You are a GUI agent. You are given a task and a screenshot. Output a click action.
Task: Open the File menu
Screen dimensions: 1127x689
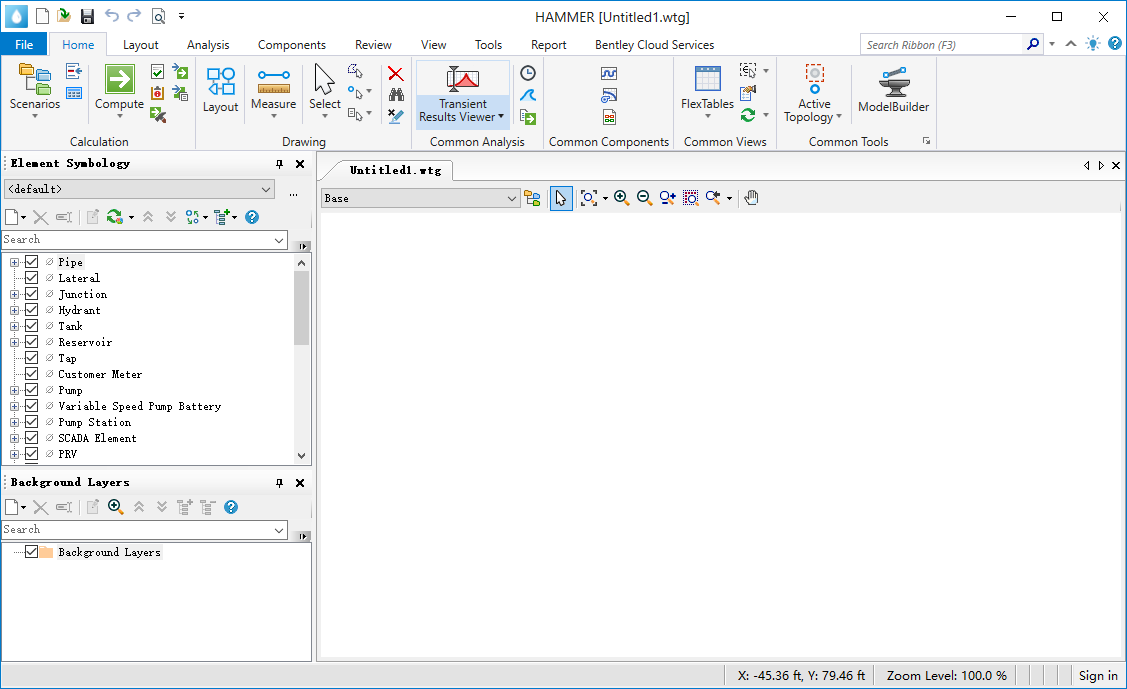(x=24, y=45)
